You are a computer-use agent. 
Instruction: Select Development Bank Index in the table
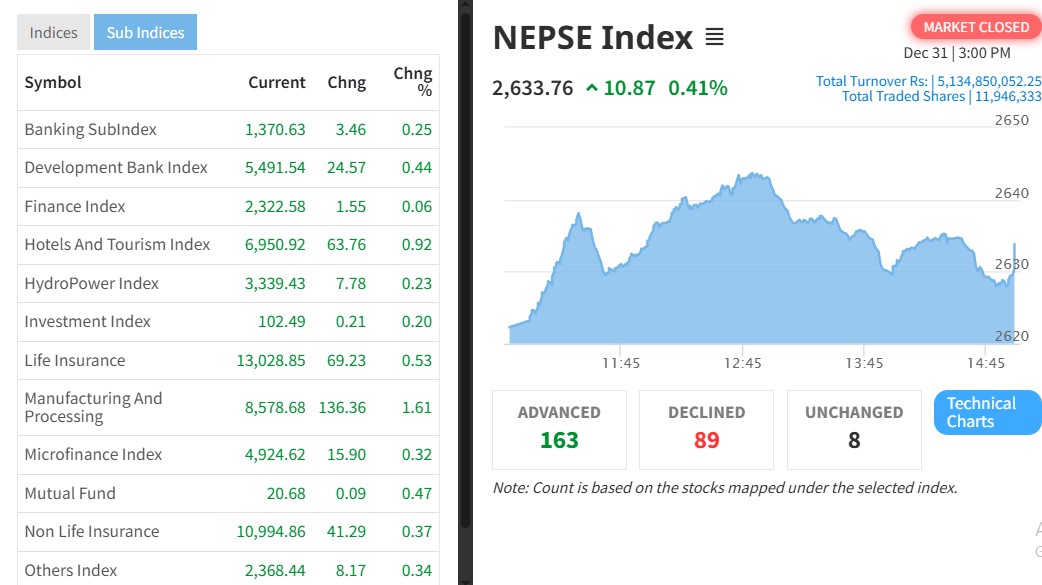coord(116,167)
